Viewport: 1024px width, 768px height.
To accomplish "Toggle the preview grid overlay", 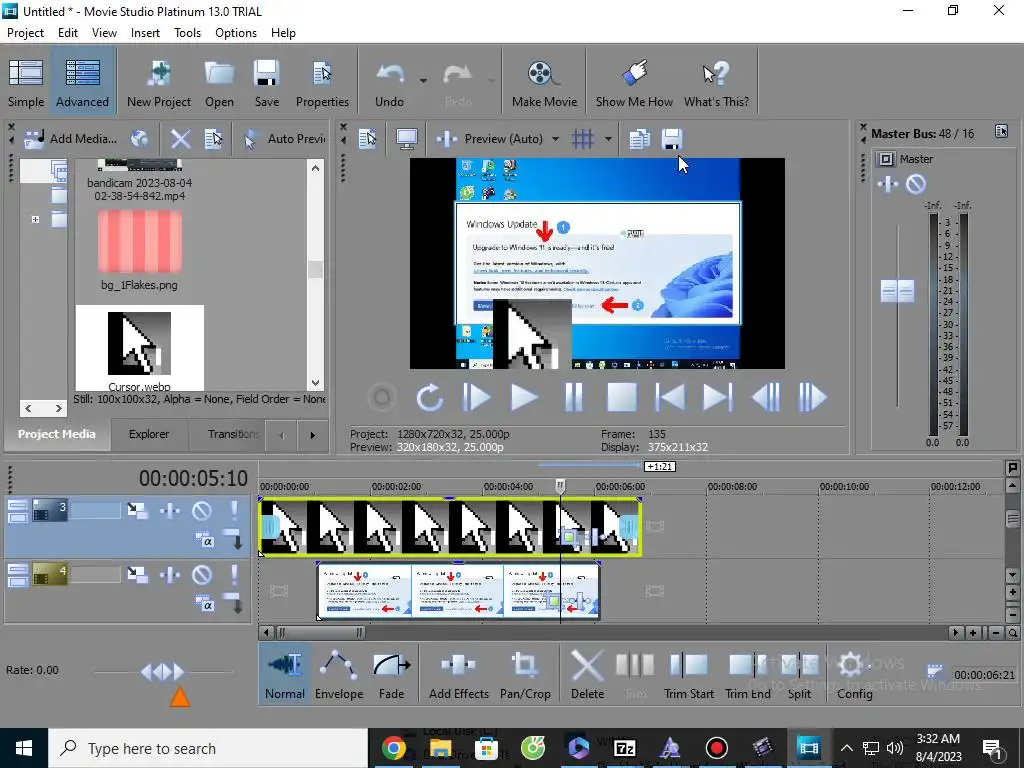I will (583, 138).
